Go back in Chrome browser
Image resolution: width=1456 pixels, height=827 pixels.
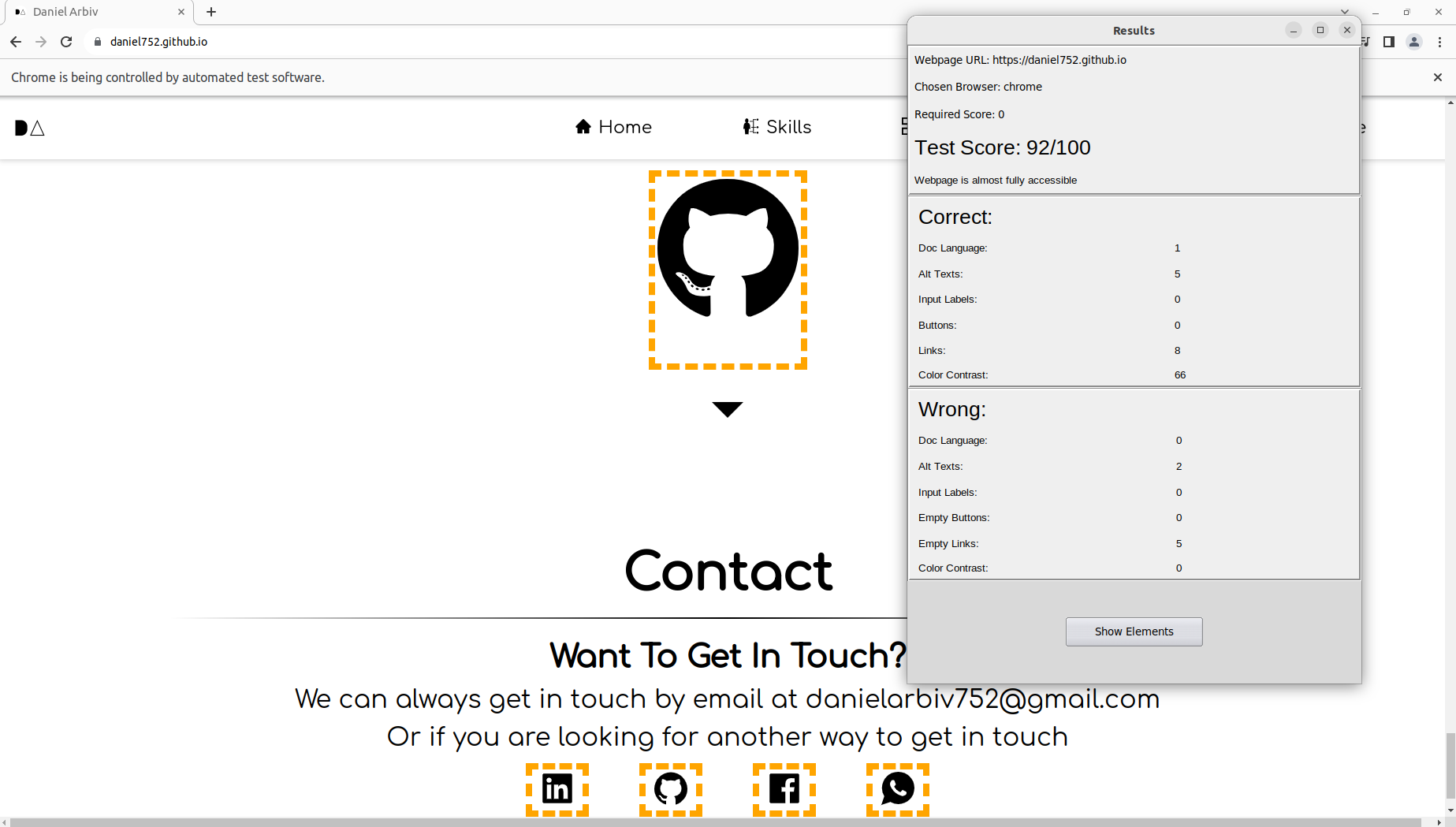(16, 42)
